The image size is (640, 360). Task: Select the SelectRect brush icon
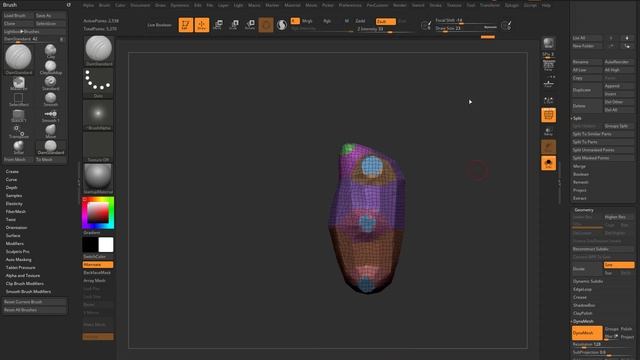18,99
